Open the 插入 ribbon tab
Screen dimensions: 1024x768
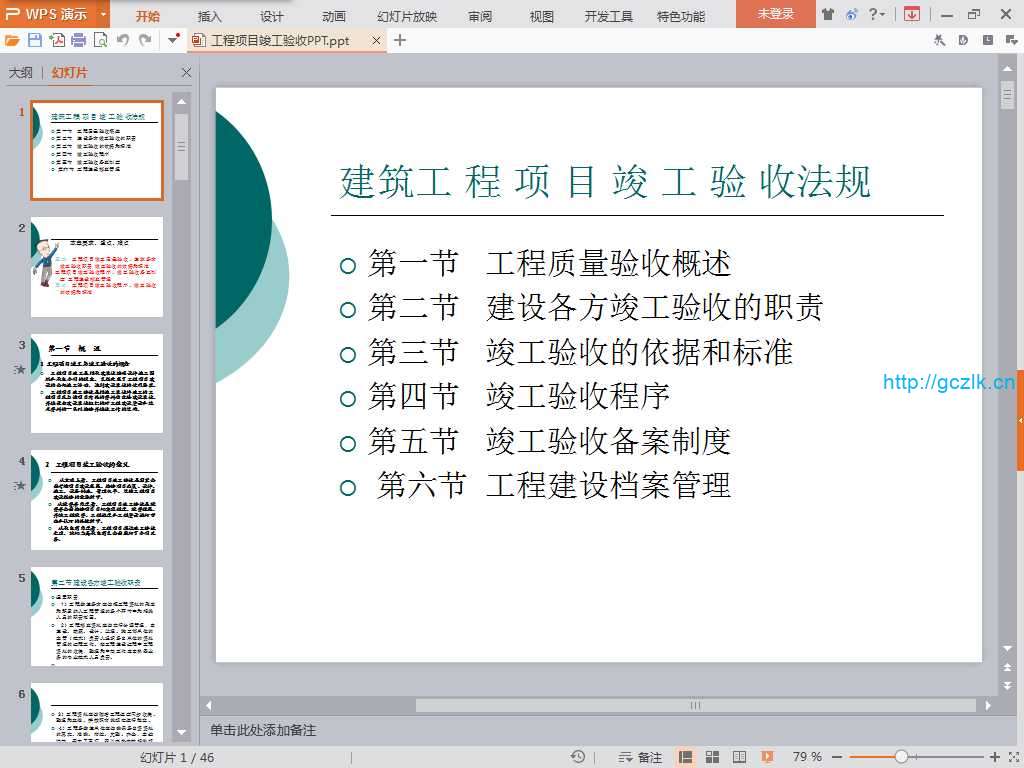click(210, 16)
